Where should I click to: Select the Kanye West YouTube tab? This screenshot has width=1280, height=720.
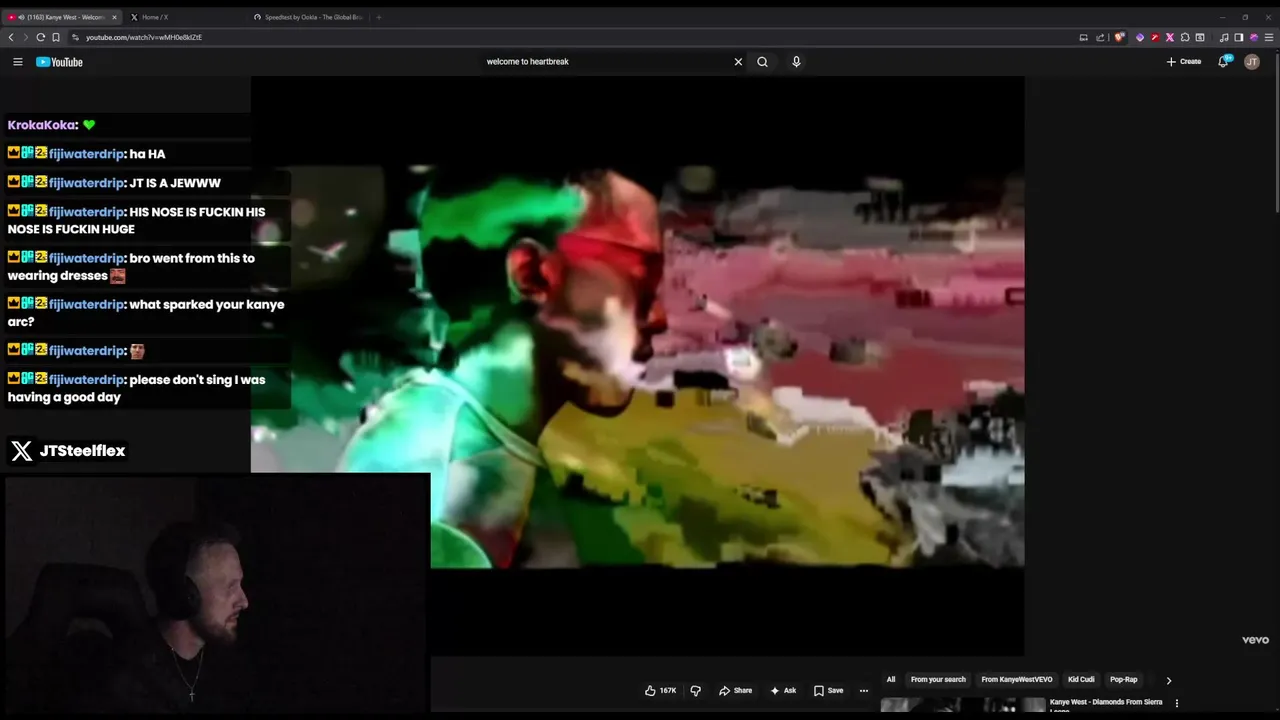(62, 17)
